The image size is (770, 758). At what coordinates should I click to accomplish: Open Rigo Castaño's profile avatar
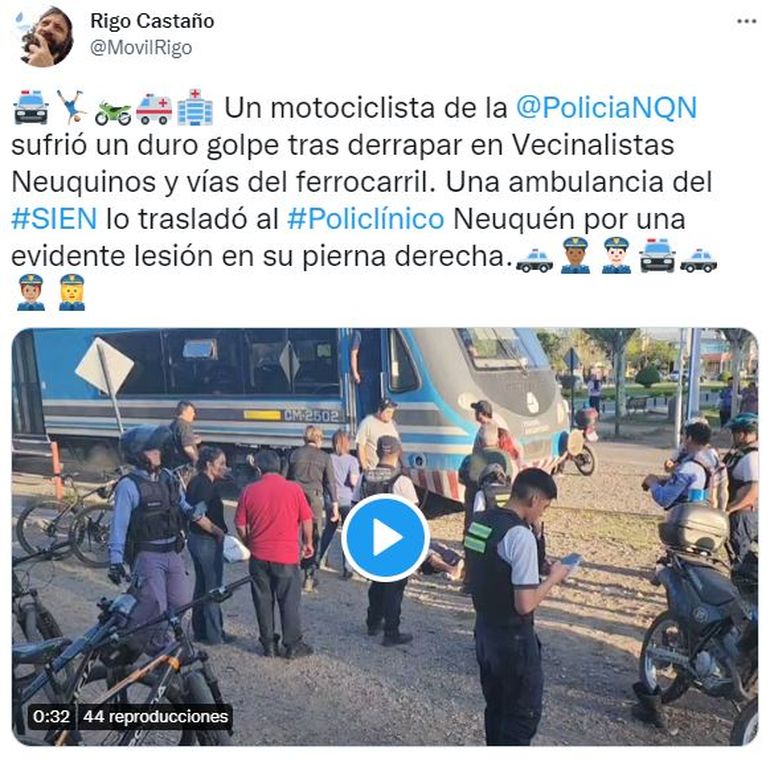click(45, 36)
